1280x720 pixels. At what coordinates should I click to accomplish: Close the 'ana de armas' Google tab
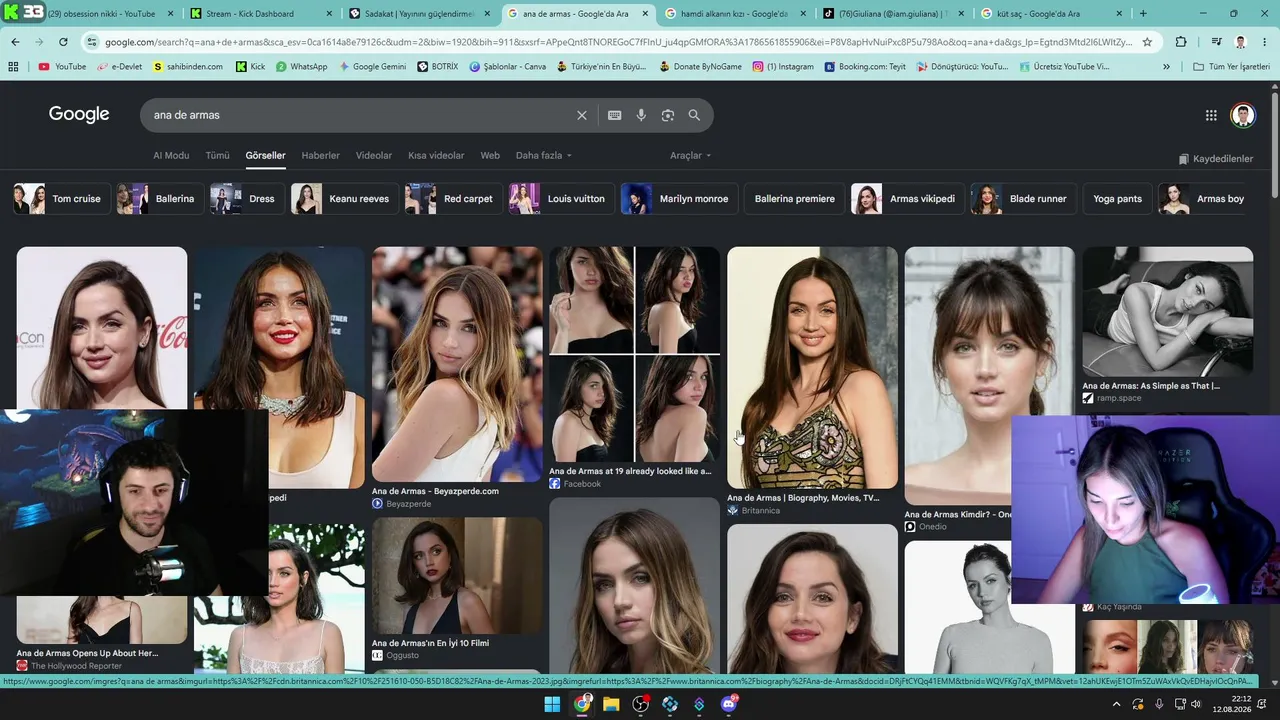tap(644, 14)
